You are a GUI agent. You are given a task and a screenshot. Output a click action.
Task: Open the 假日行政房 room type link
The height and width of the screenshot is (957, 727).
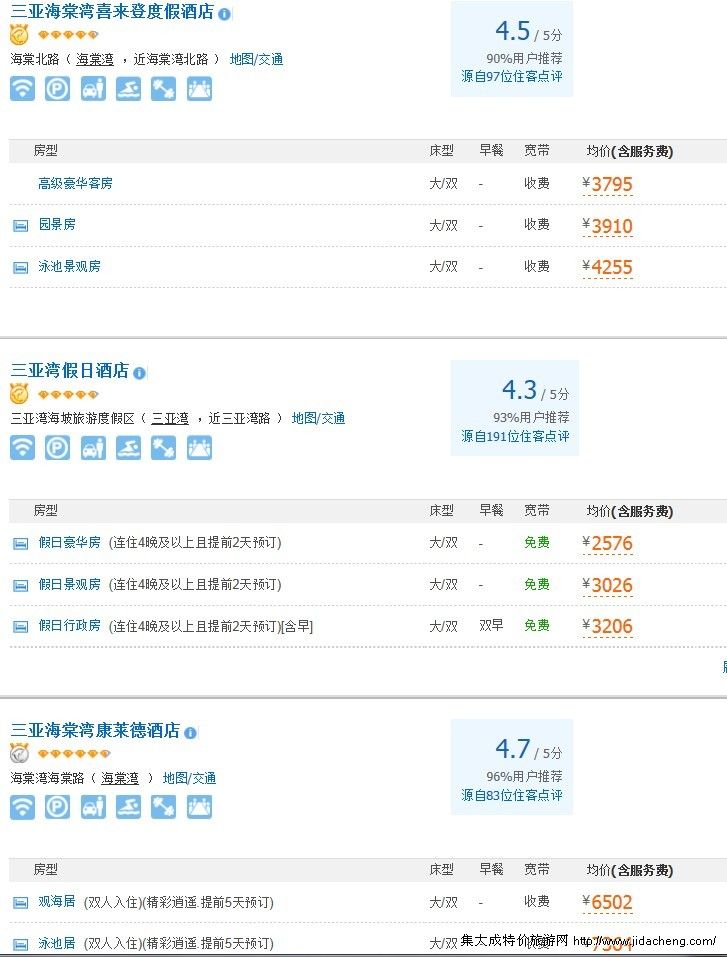(x=70, y=626)
